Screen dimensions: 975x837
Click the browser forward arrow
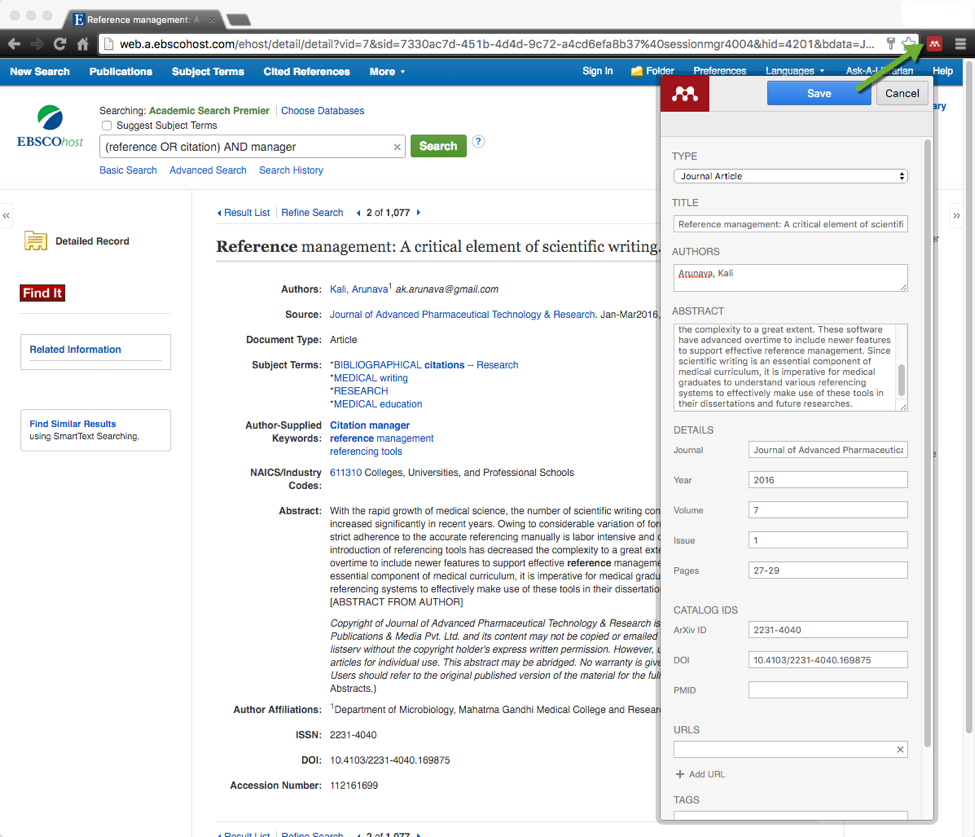click(x=37, y=44)
